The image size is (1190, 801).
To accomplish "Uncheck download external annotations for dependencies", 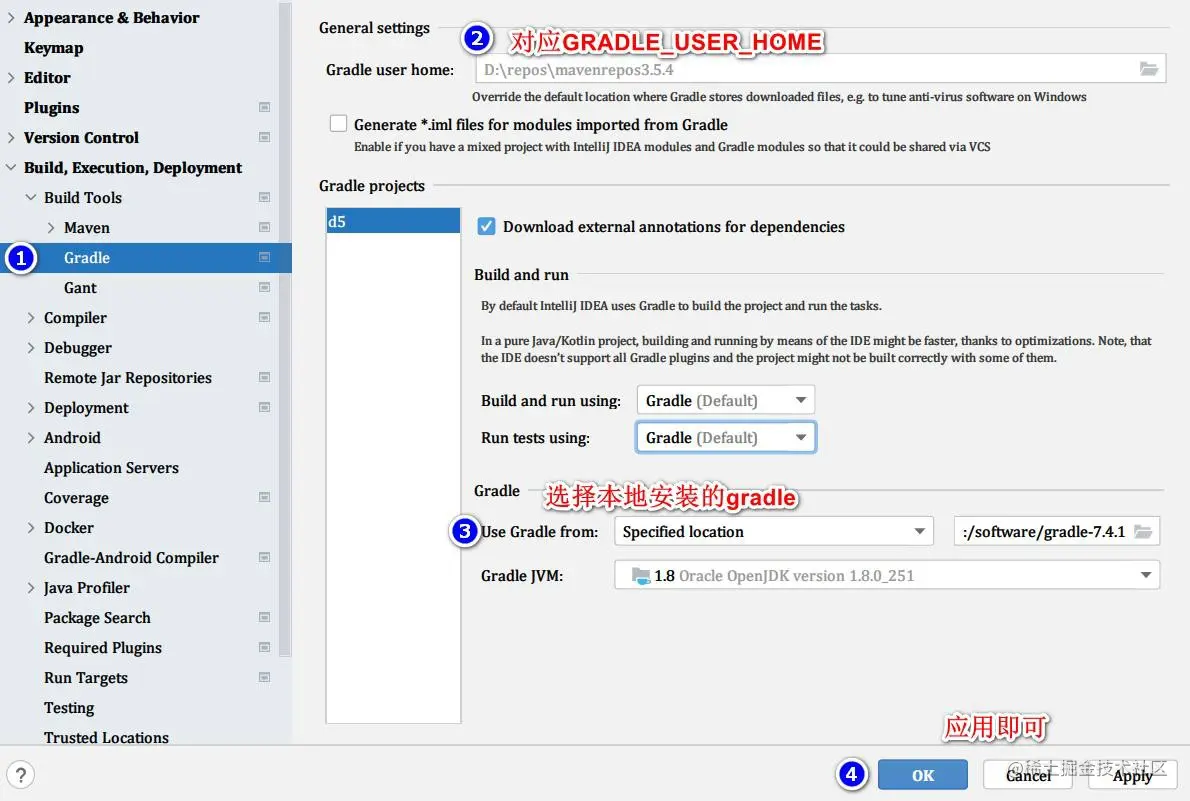I will [x=485, y=226].
